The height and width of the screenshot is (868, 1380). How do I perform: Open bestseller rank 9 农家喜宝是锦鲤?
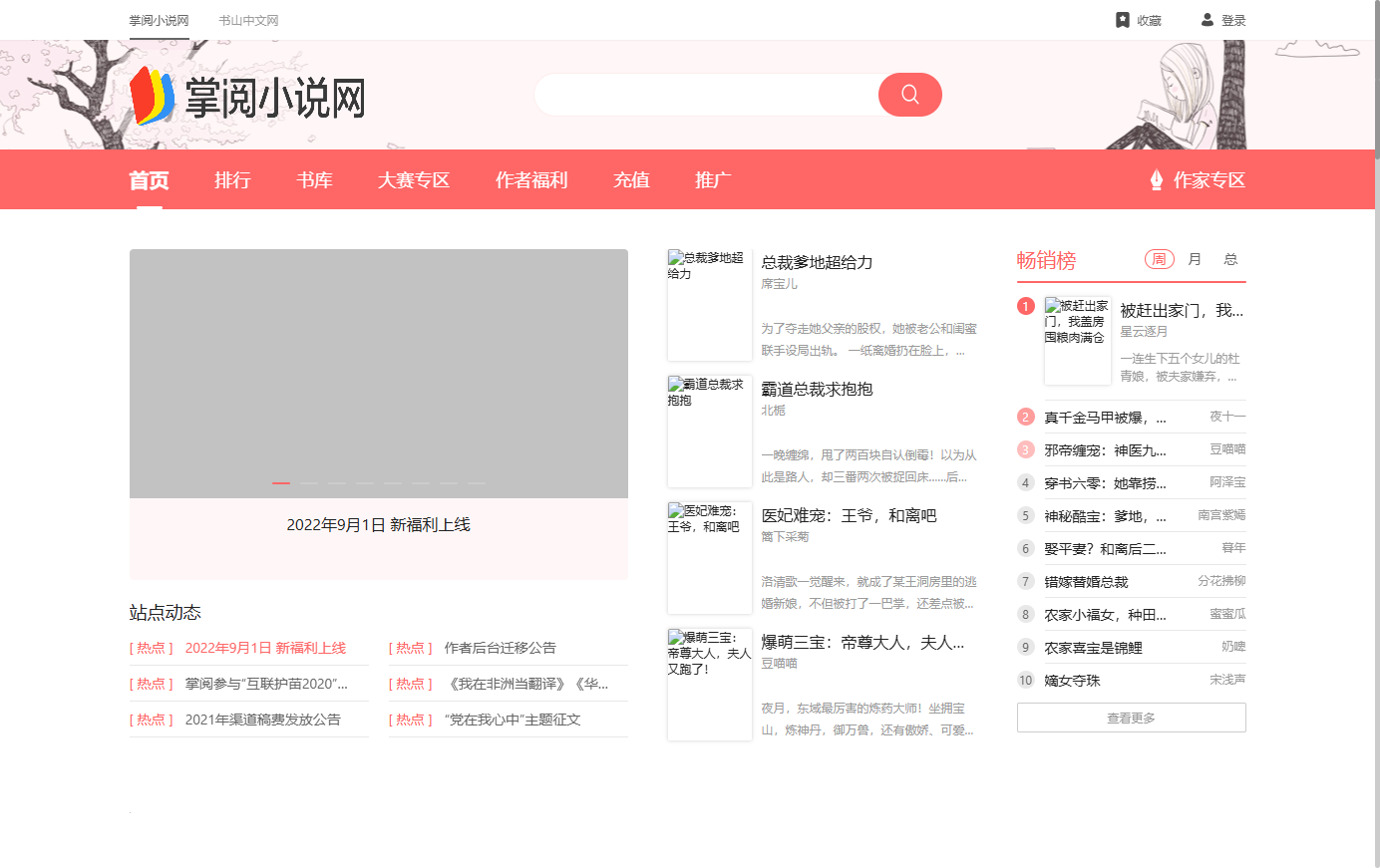(x=1093, y=648)
